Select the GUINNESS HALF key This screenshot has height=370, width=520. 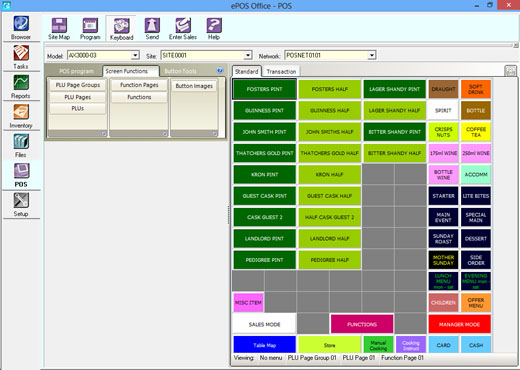coord(330,110)
